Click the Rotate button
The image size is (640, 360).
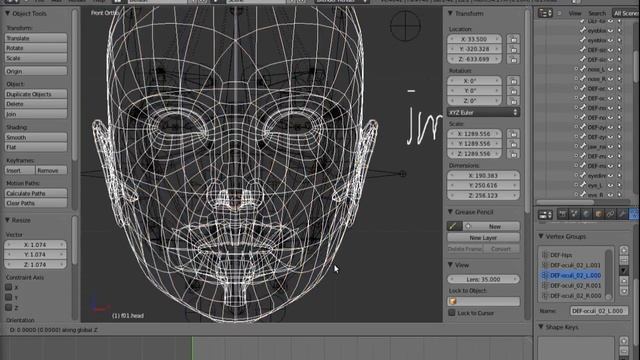pyautogui.click(x=36, y=48)
